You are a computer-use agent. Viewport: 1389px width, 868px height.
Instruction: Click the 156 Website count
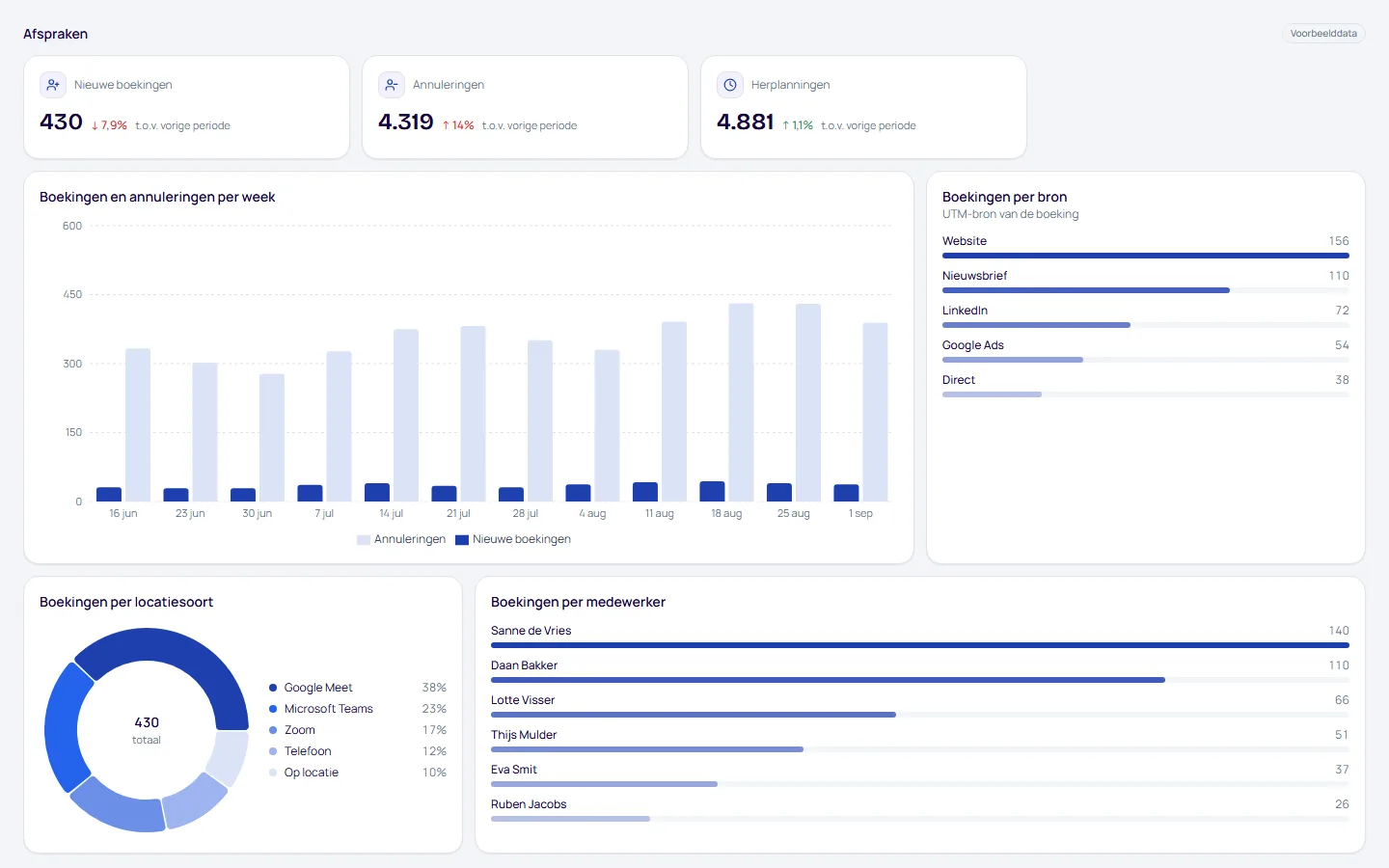(x=1339, y=241)
